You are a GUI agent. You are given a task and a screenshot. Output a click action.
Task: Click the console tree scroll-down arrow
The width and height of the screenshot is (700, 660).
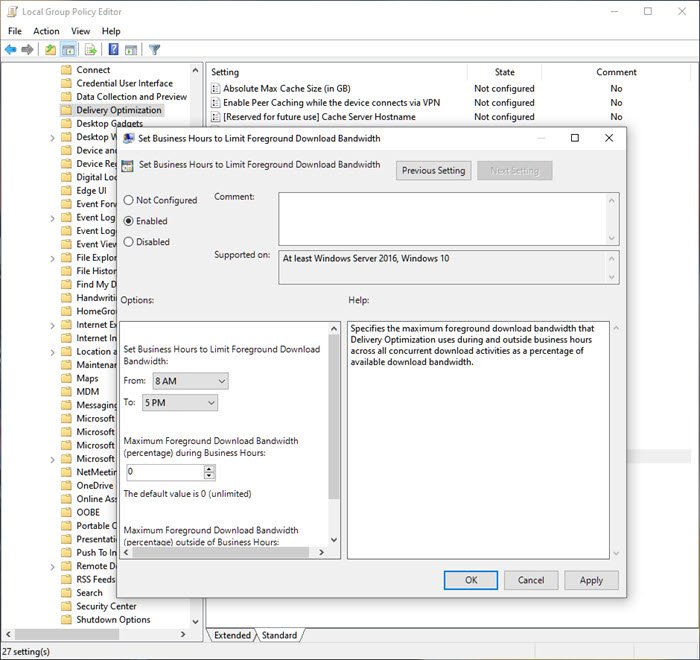click(196, 621)
